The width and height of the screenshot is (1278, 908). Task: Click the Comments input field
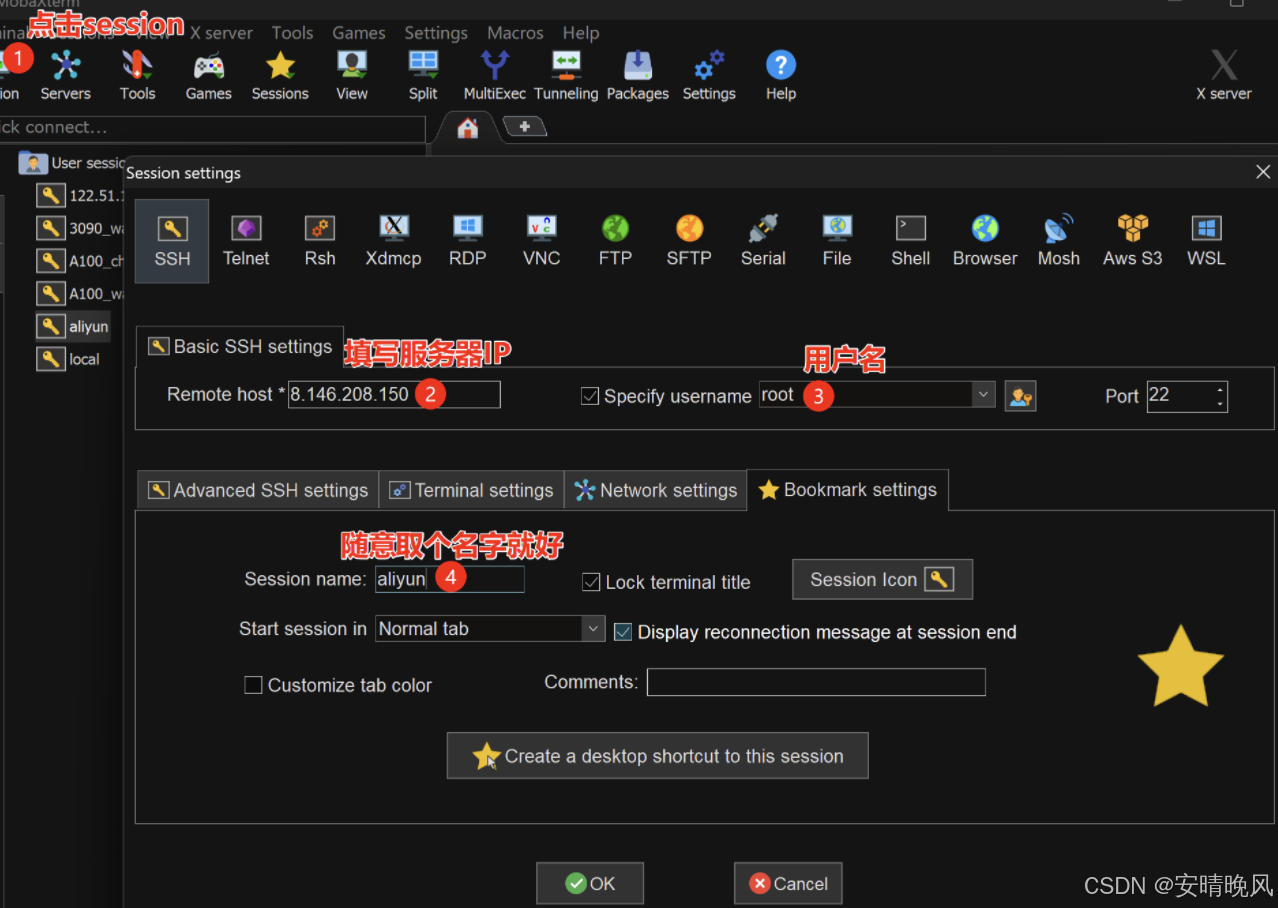[816, 682]
